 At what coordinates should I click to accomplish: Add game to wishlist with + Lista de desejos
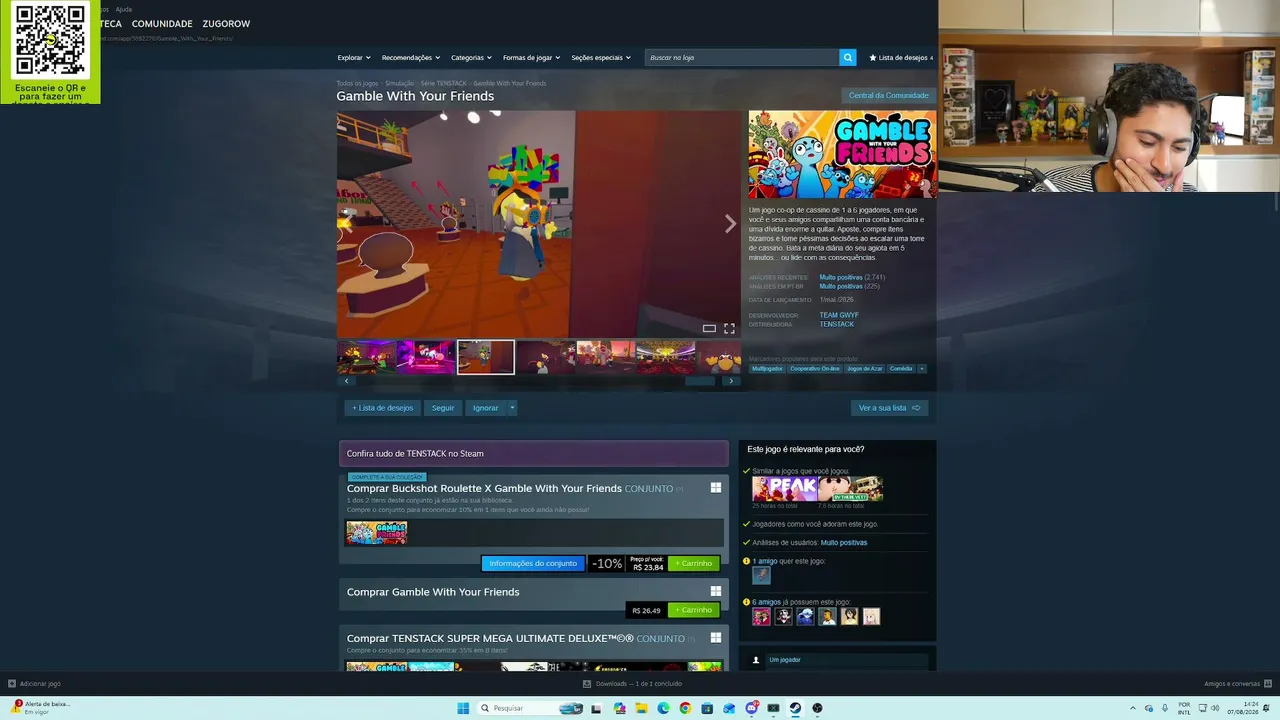pyautogui.click(x=382, y=408)
